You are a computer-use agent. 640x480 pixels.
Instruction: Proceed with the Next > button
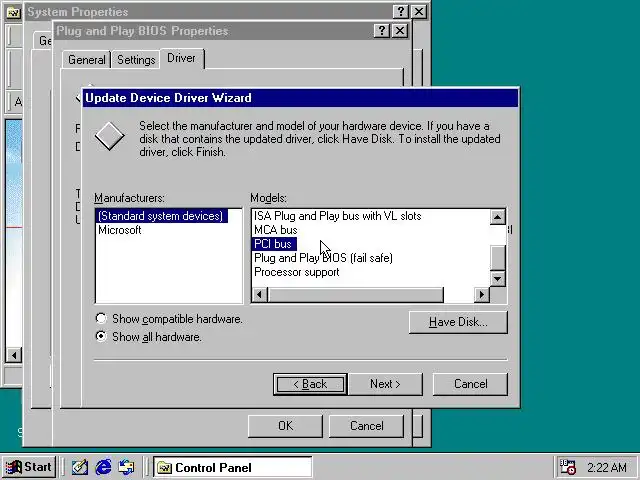point(385,384)
